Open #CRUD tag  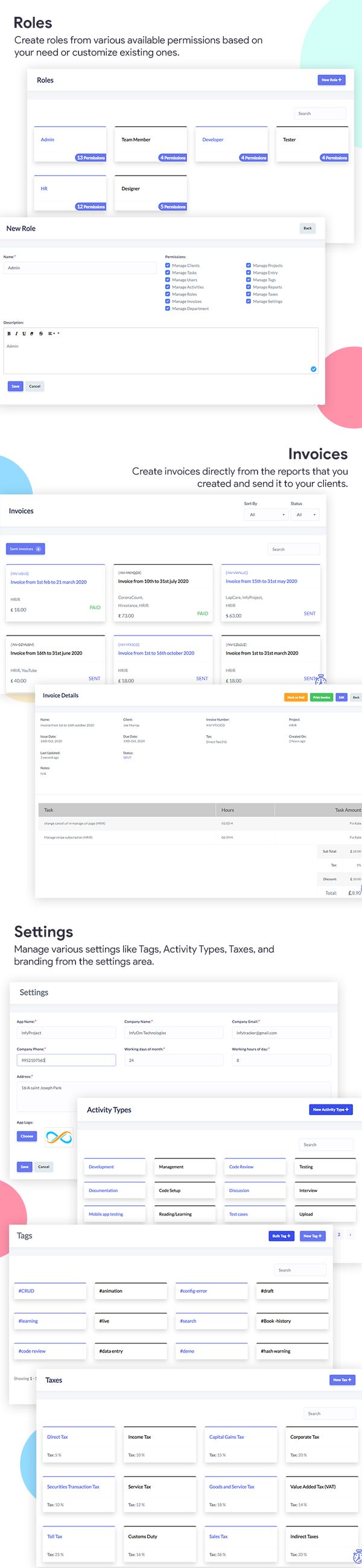[x=51, y=1291]
